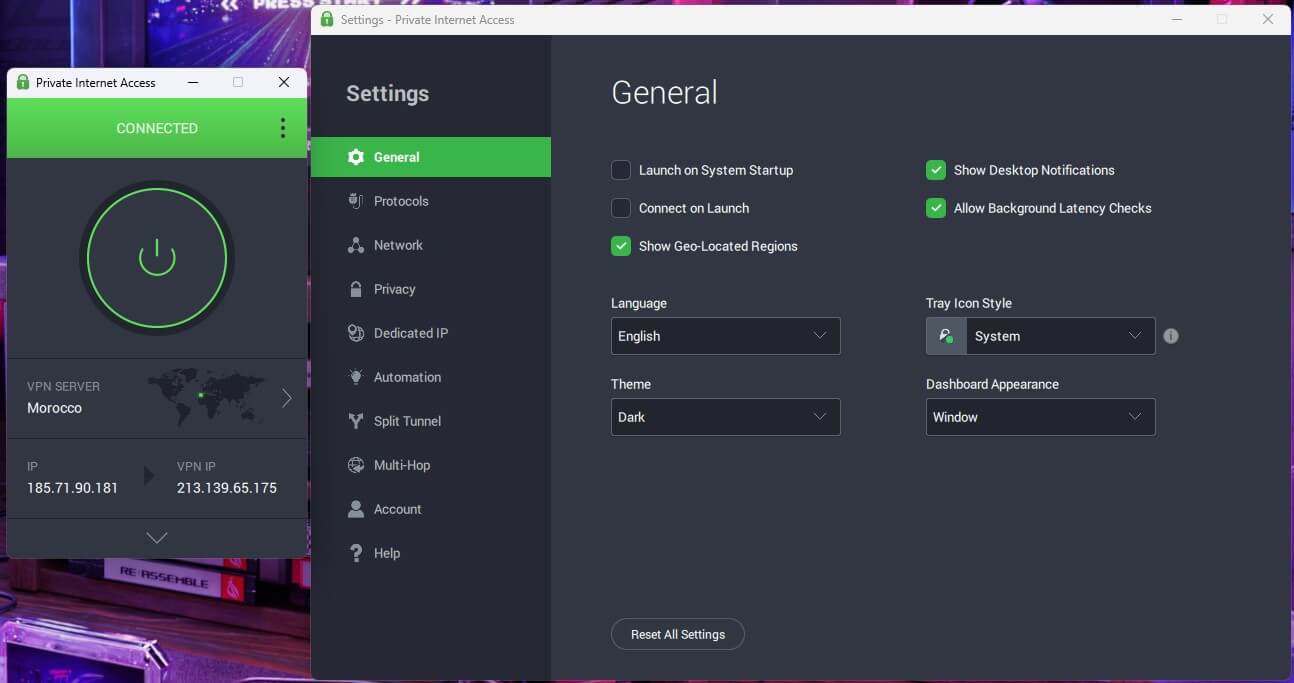
Task: Click the Network nodes icon
Action: click(355, 245)
